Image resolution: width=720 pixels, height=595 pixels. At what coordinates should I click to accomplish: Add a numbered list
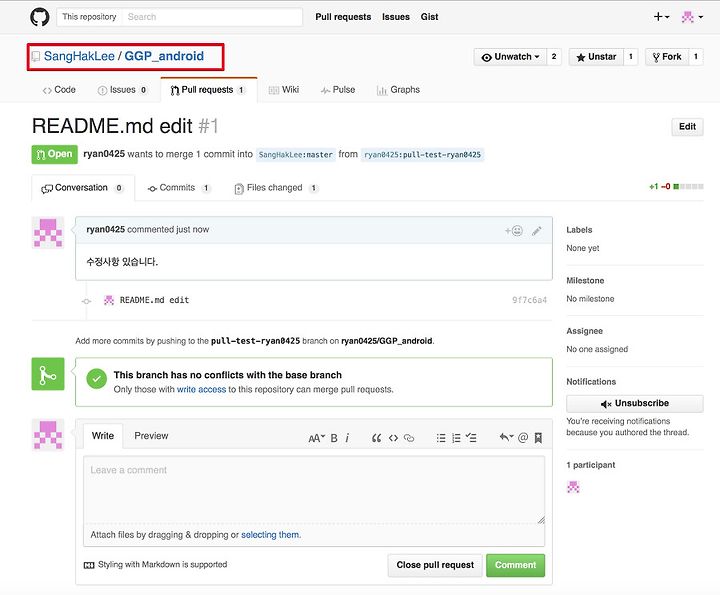[456, 438]
